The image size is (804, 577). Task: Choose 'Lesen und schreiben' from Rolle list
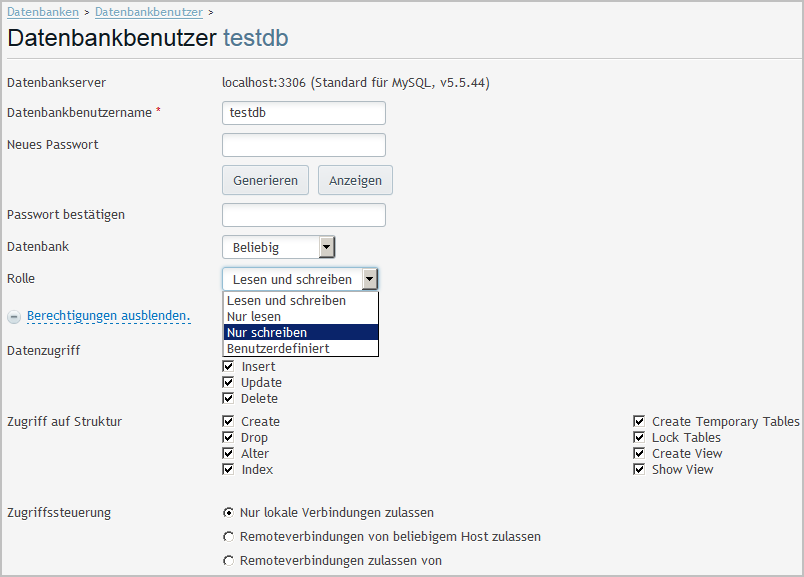[301, 301]
